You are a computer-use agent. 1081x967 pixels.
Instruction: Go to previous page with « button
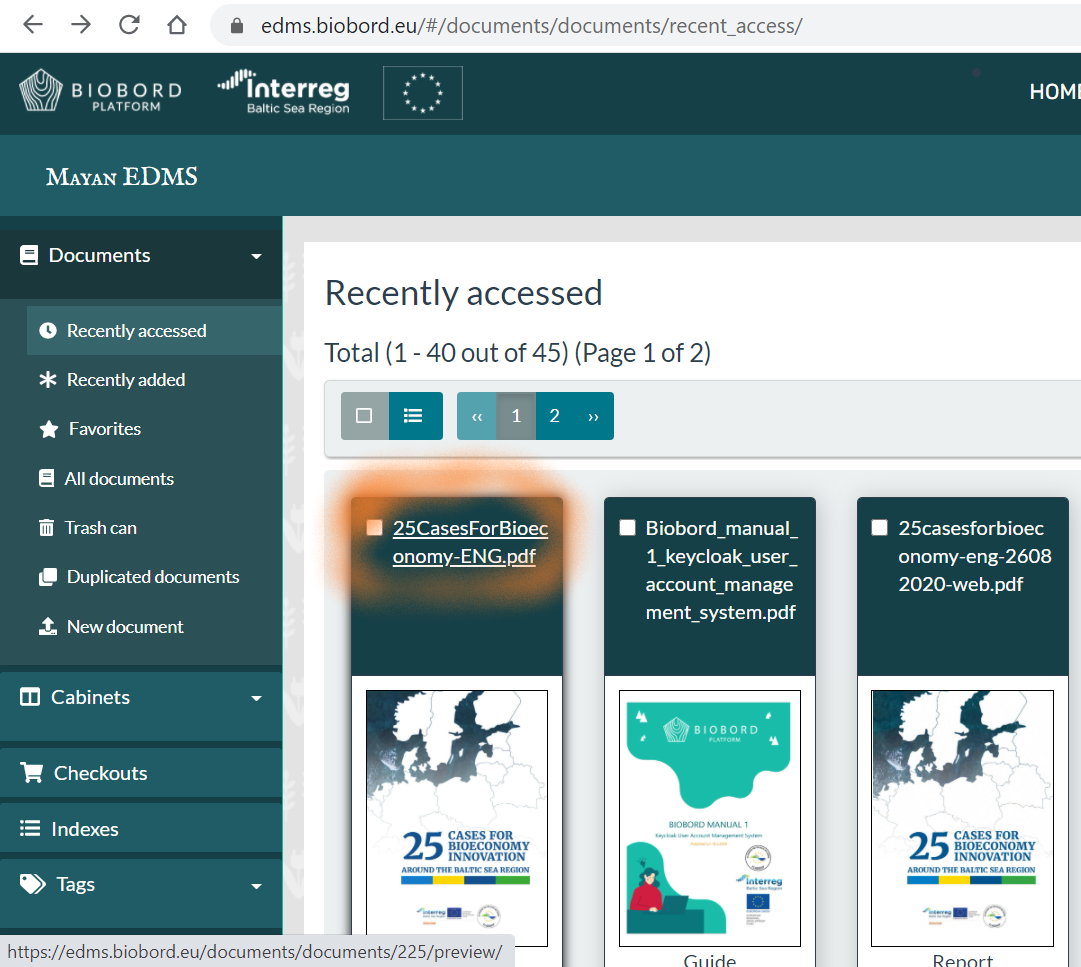point(476,416)
